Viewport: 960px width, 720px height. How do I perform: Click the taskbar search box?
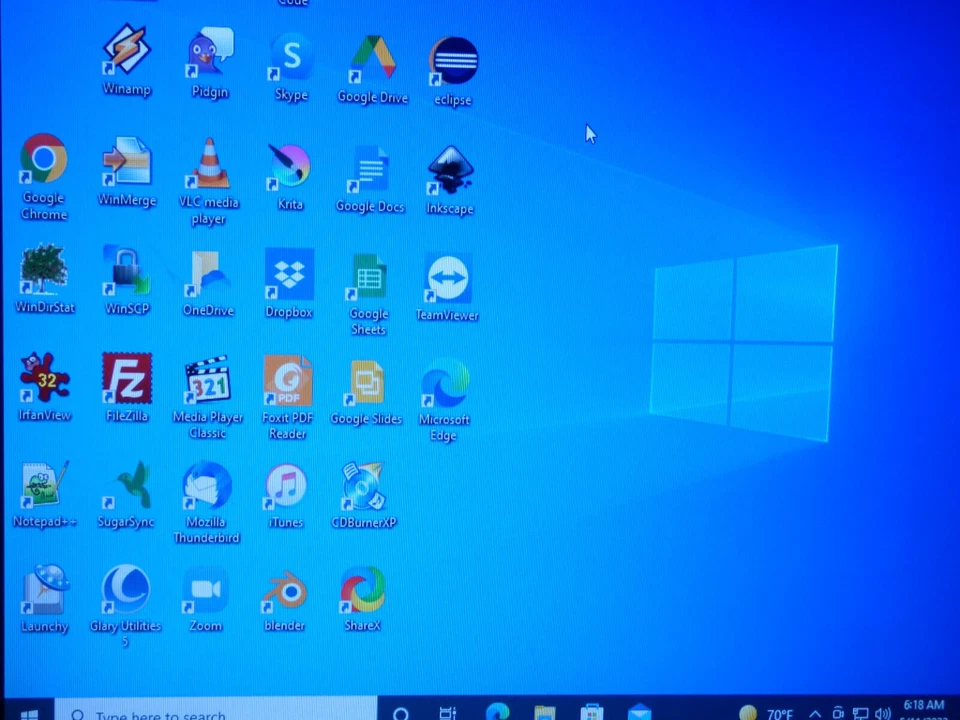tap(200, 714)
